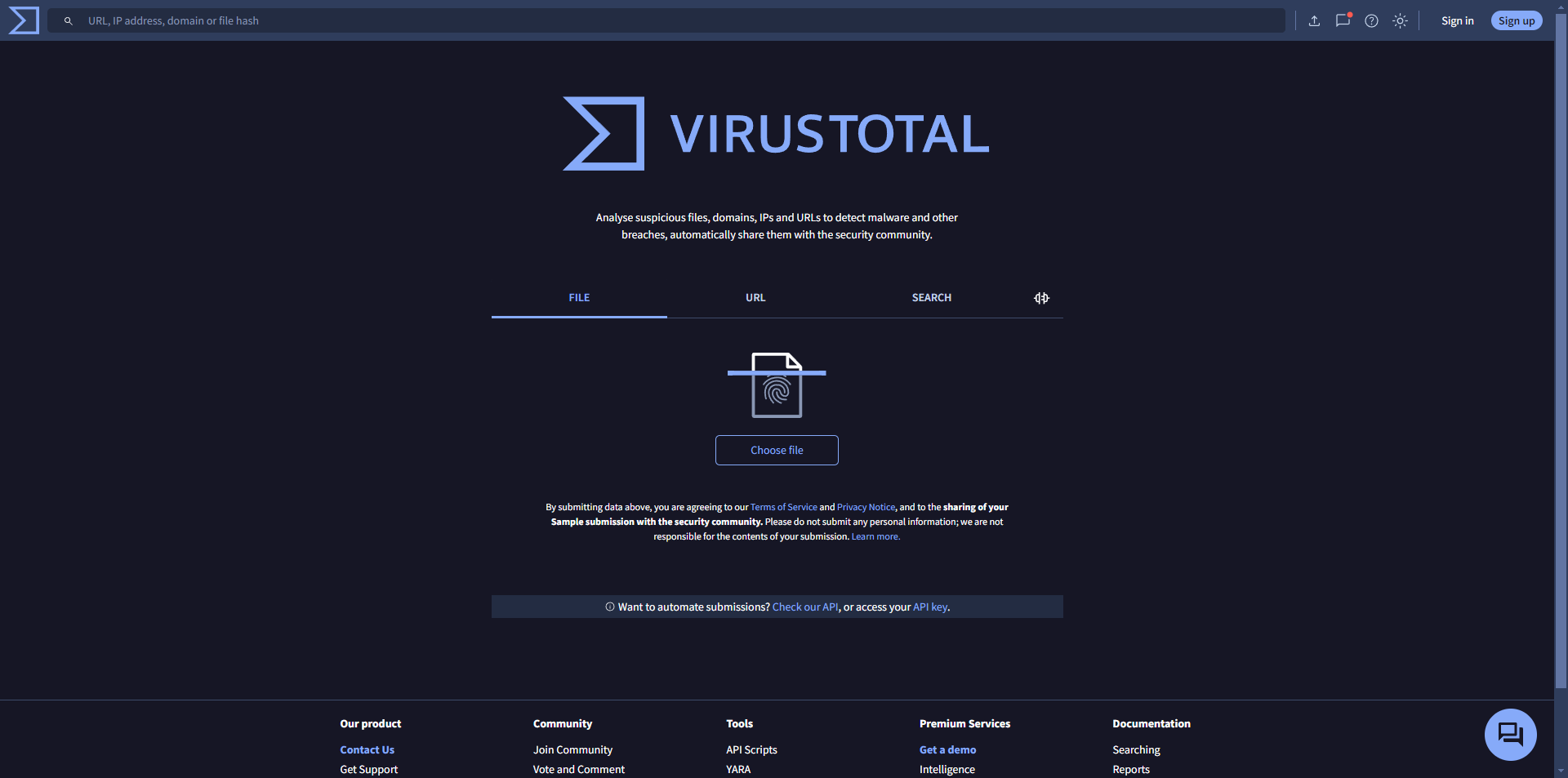This screenshot has height=778, width=1568.
Task: Open the Reports documentation link
Action: tap(1130, 769)
